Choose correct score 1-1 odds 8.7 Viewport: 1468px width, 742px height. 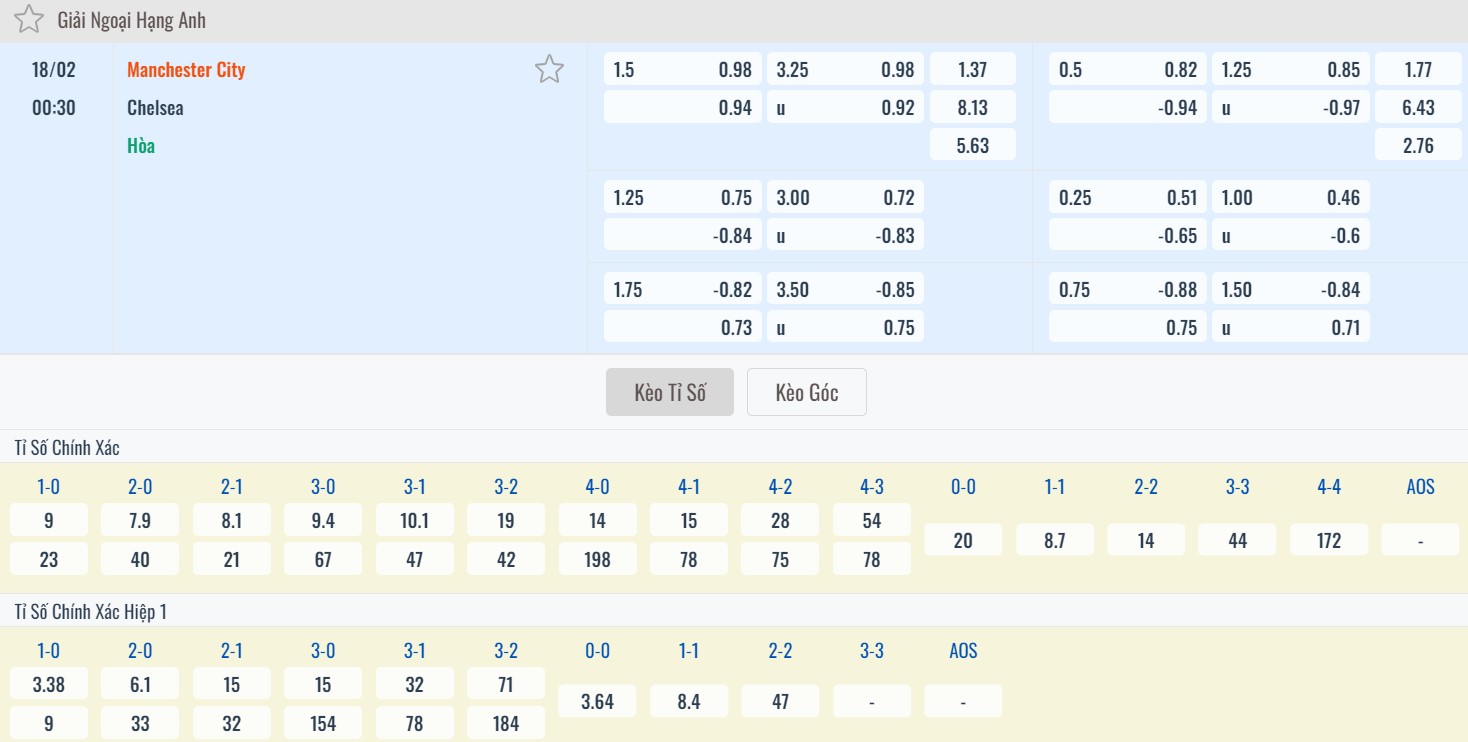1054,541
